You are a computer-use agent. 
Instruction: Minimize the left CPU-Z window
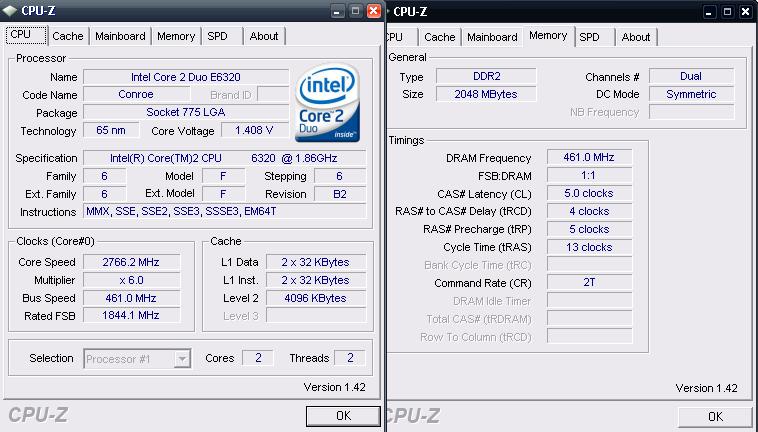pyautogui.click(x=336, y=11)
